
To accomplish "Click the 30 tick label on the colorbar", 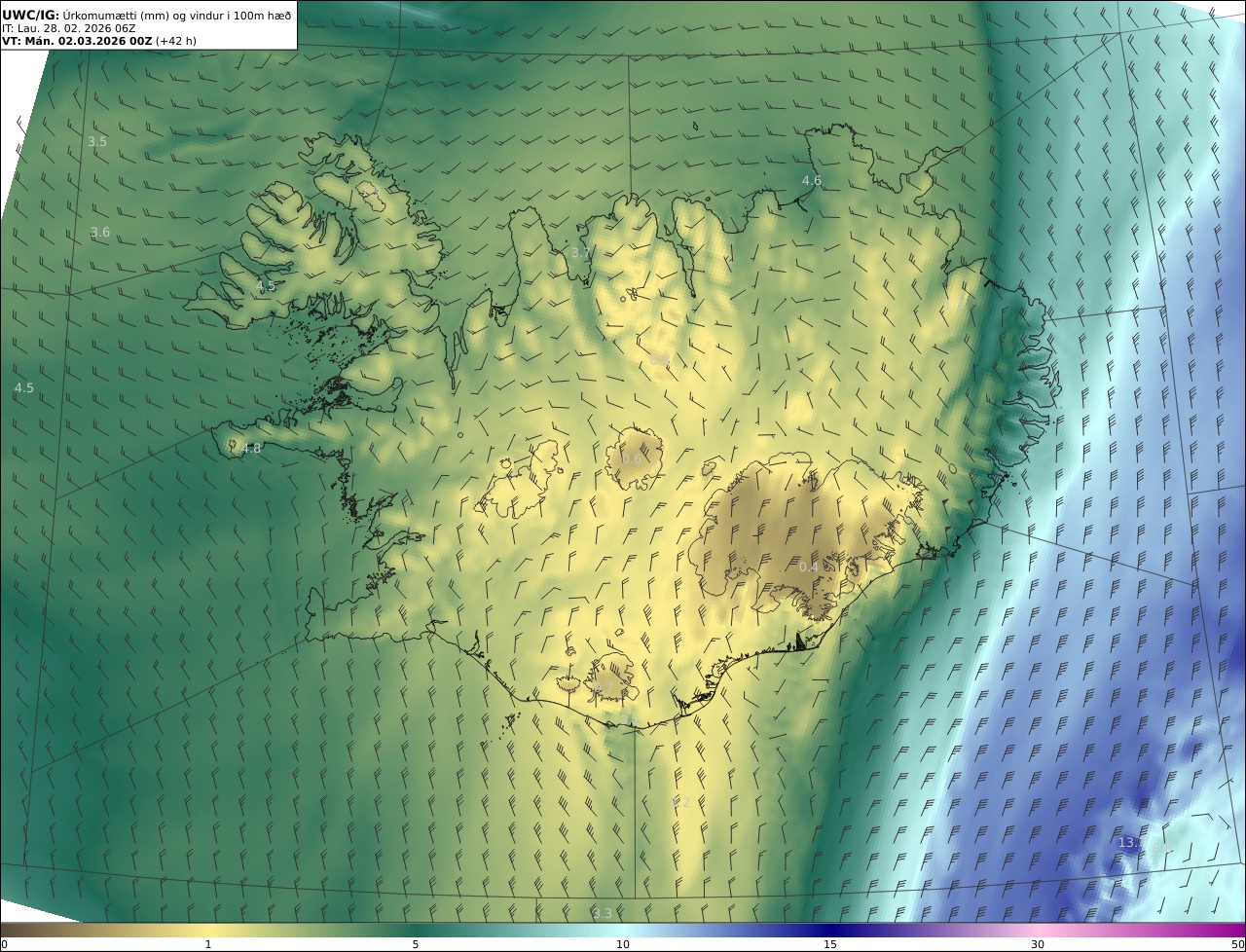I will click(1038, 944).
